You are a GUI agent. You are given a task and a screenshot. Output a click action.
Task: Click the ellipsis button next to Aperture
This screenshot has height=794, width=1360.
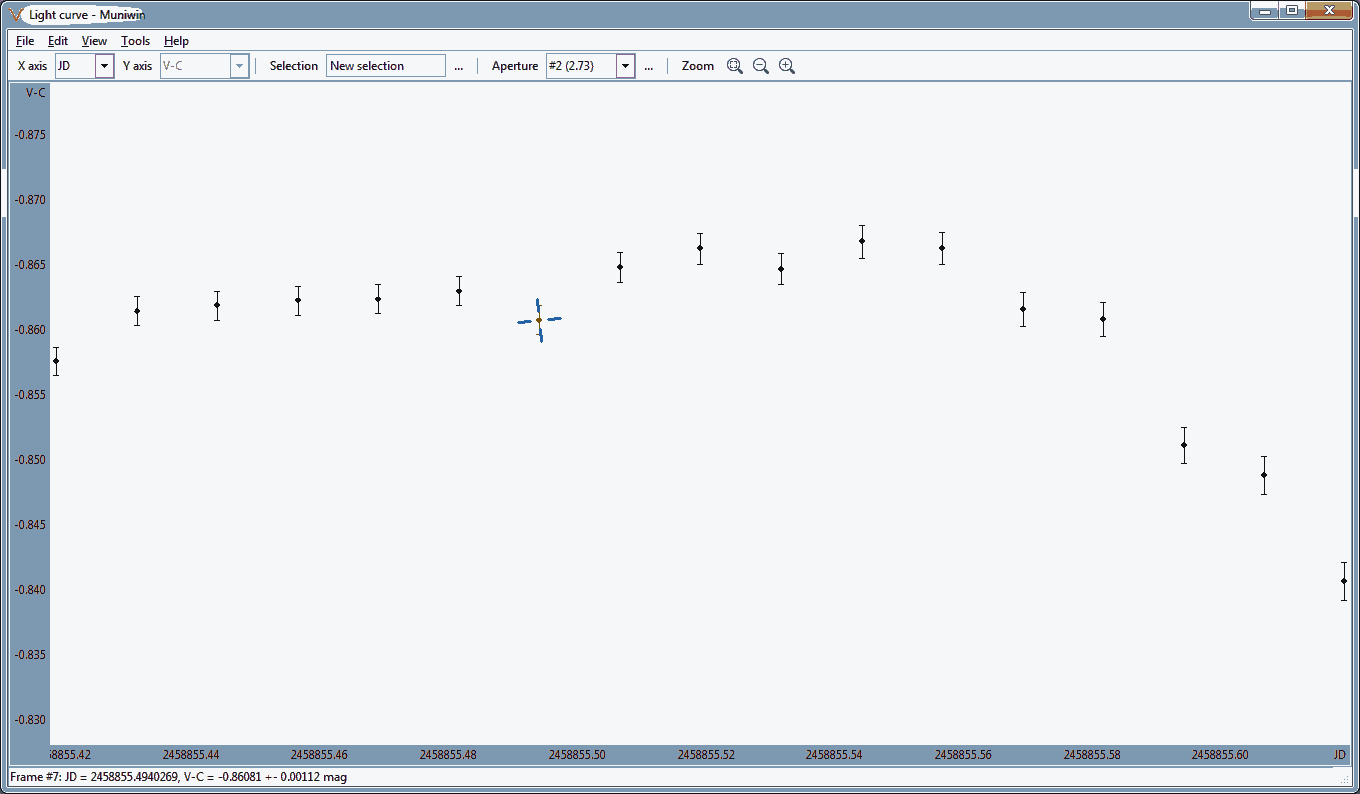pos(648,66)
